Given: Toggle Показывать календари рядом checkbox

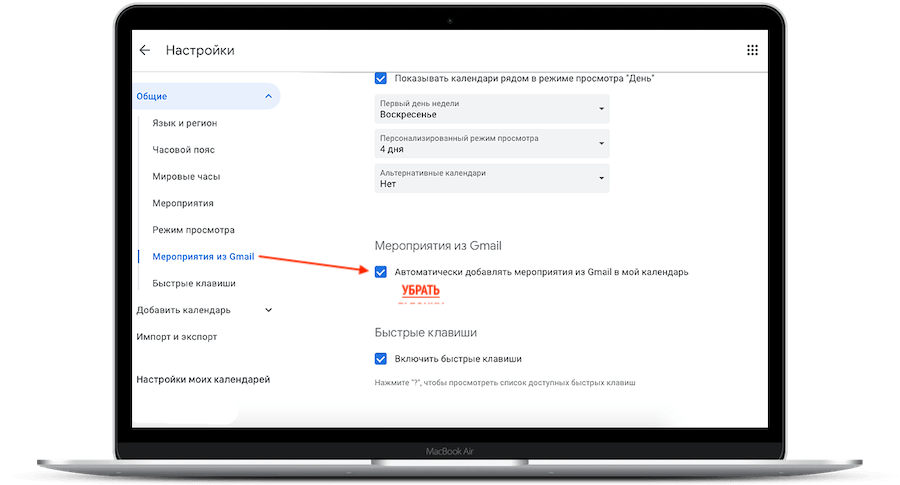Looking at the screenshot, I should 381,78.
